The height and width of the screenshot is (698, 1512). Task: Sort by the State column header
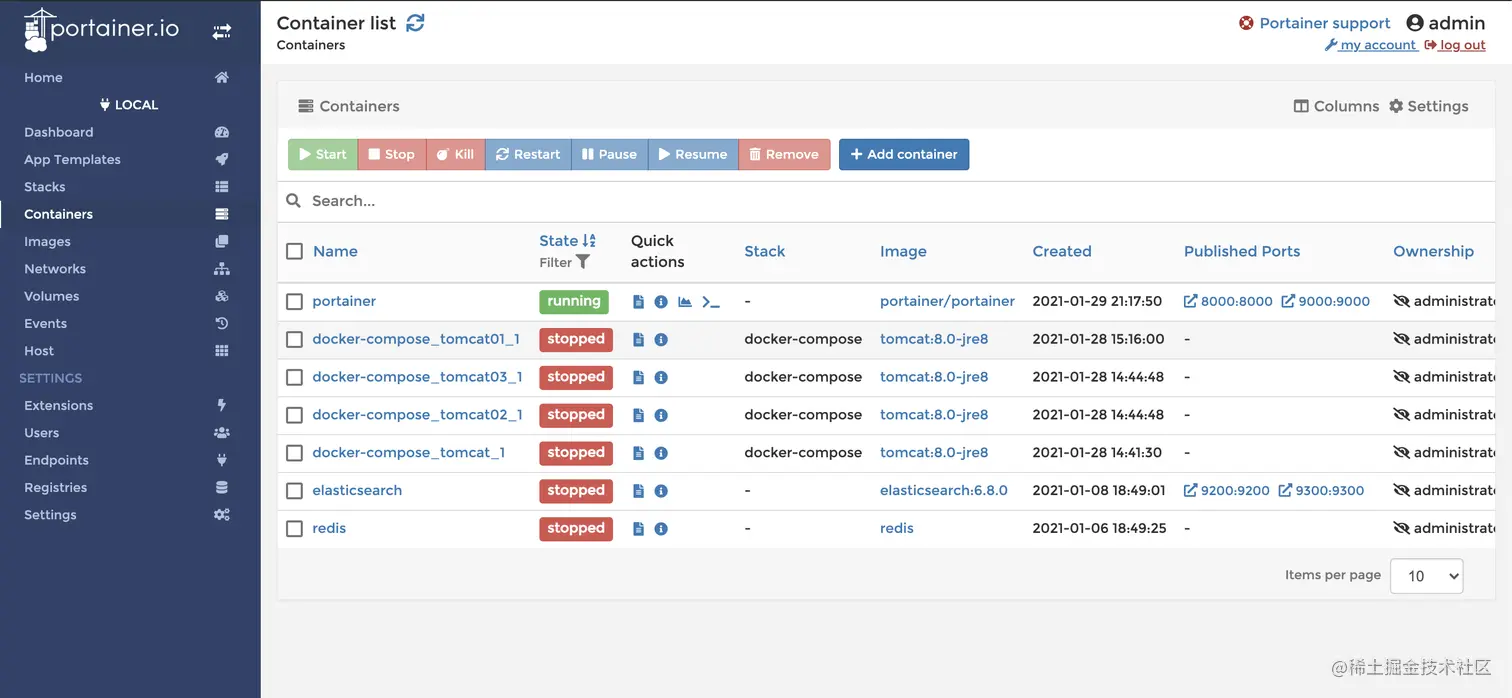coord(567,240)
